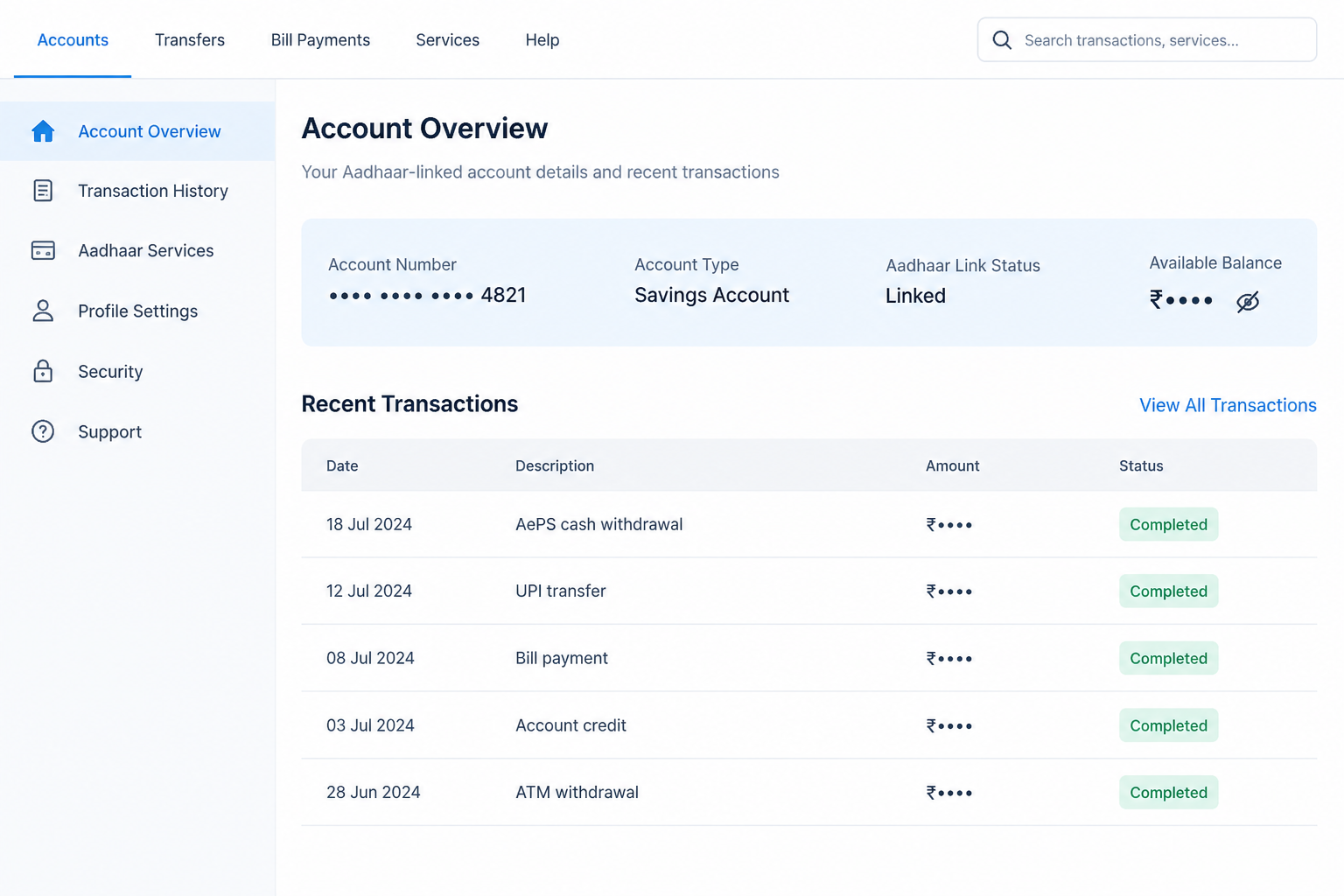Click the masked account number ending 4821
The width and height of the screenshot is (1344, 896).
(x=428, y=295)
